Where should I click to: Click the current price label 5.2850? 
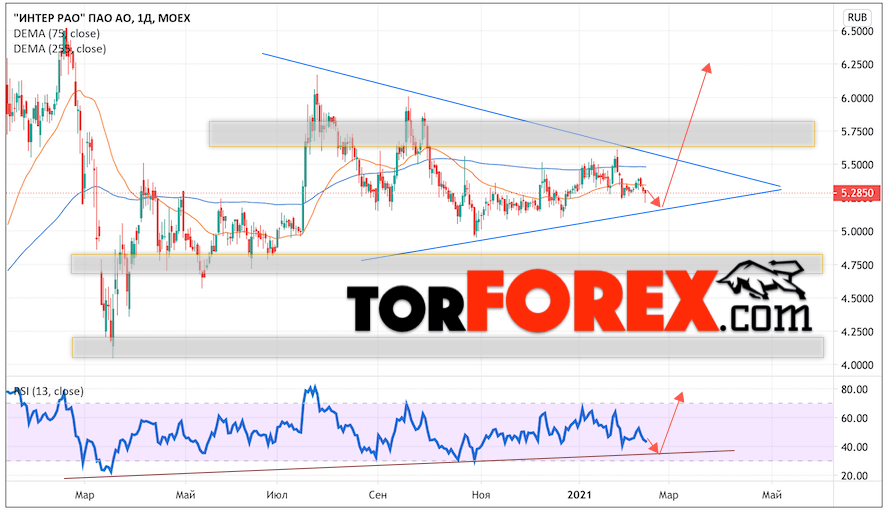click(857, 193)
